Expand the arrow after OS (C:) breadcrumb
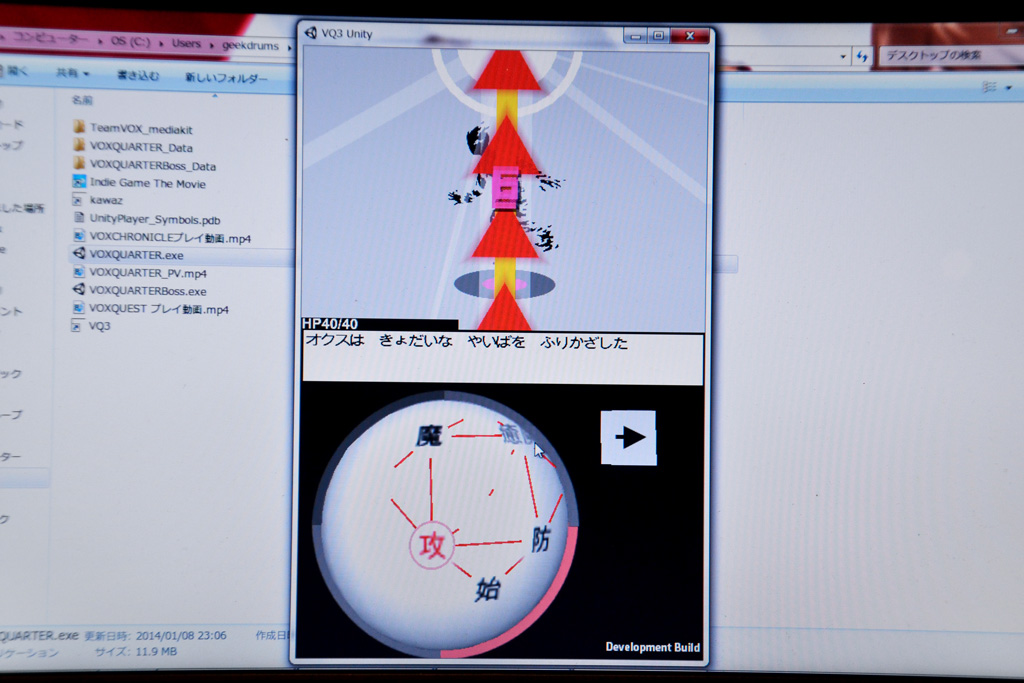The image size is (1024, 683). [161, 43]
